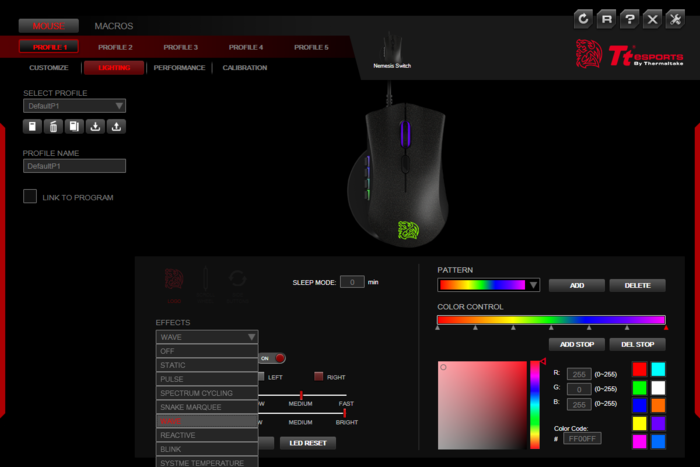Open the PERFORMANCE tab
Screen dimensions: 700x467
pyautogui.click(x=179, y=67)
